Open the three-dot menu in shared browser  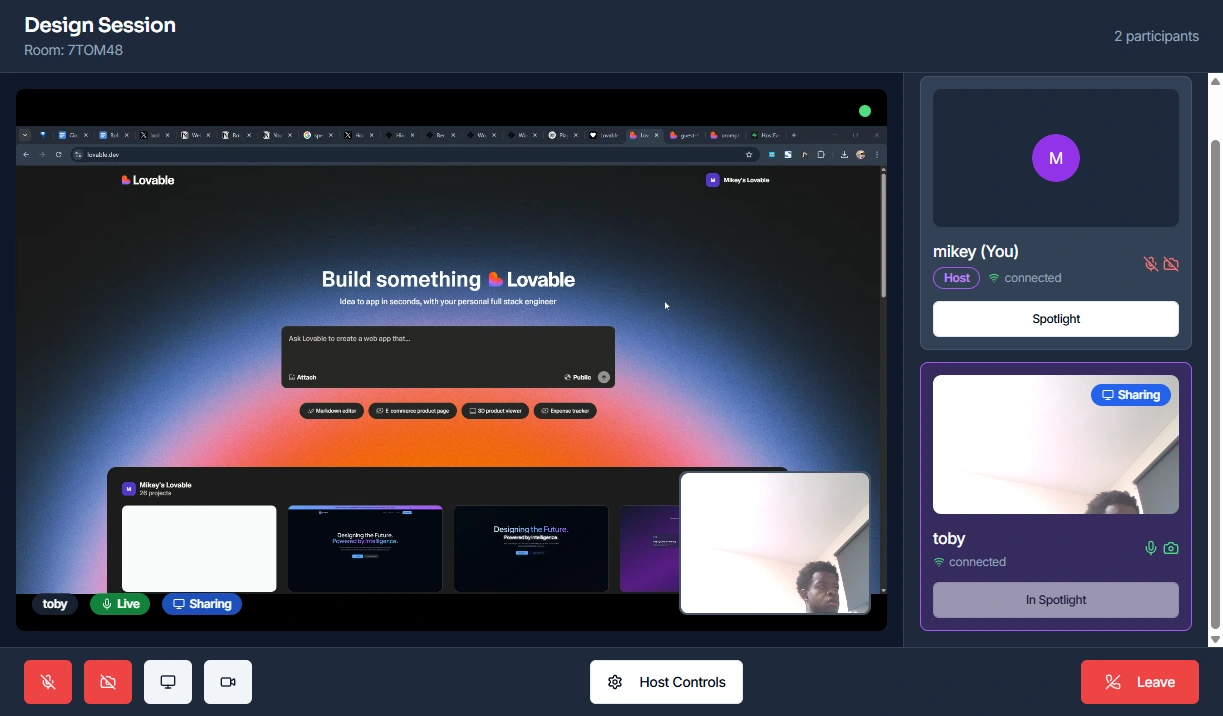(x=877, y=155)
